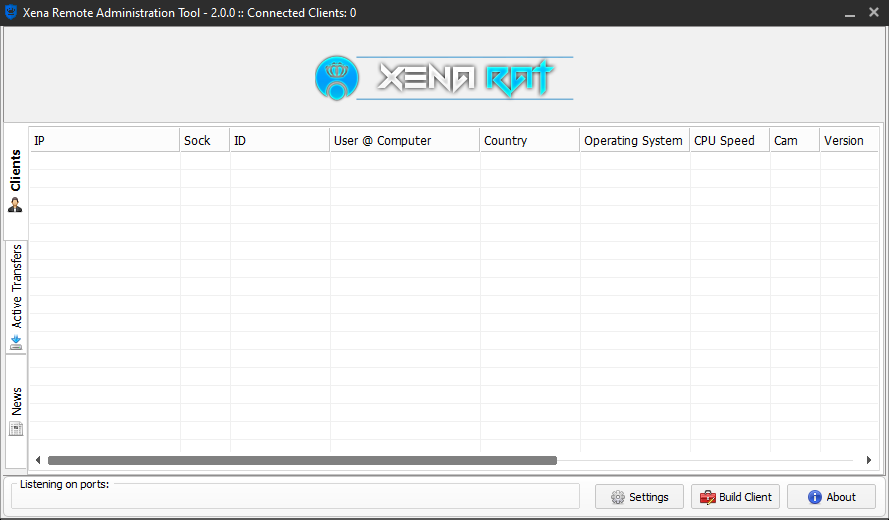Screen dimensions: 889x520
Task: Open the Settings dialog
Action: [639, 497]
